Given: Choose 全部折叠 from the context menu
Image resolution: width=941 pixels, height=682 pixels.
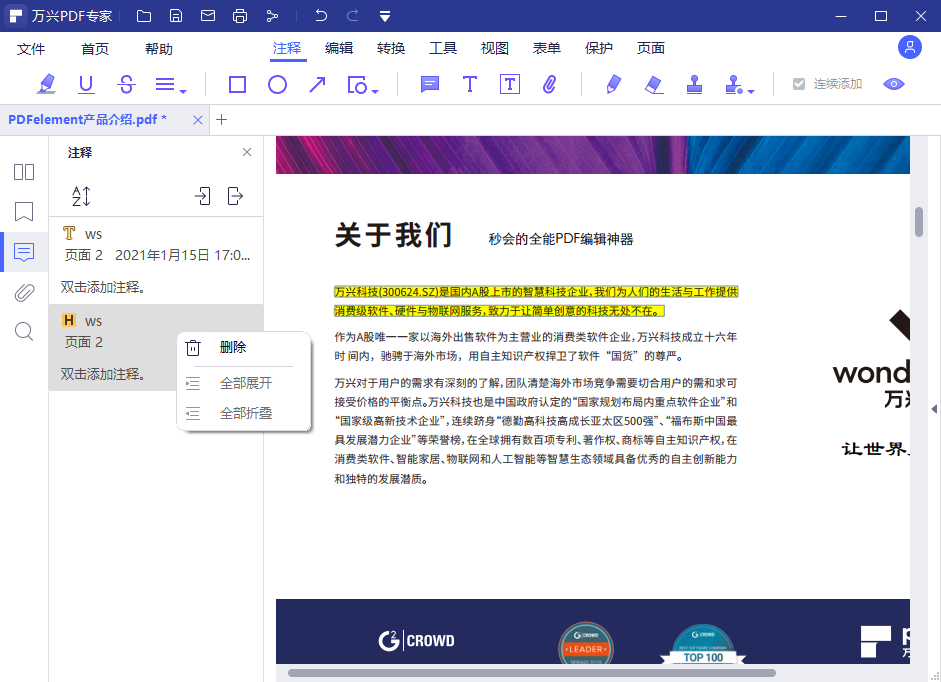Looking at the screenshot, I should click(244, 413).
